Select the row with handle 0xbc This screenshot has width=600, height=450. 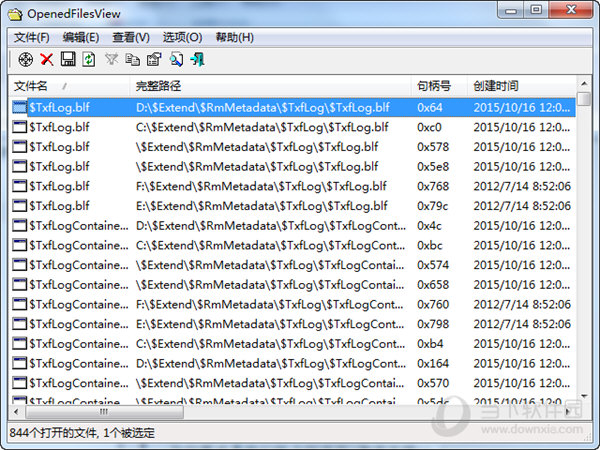293,245
